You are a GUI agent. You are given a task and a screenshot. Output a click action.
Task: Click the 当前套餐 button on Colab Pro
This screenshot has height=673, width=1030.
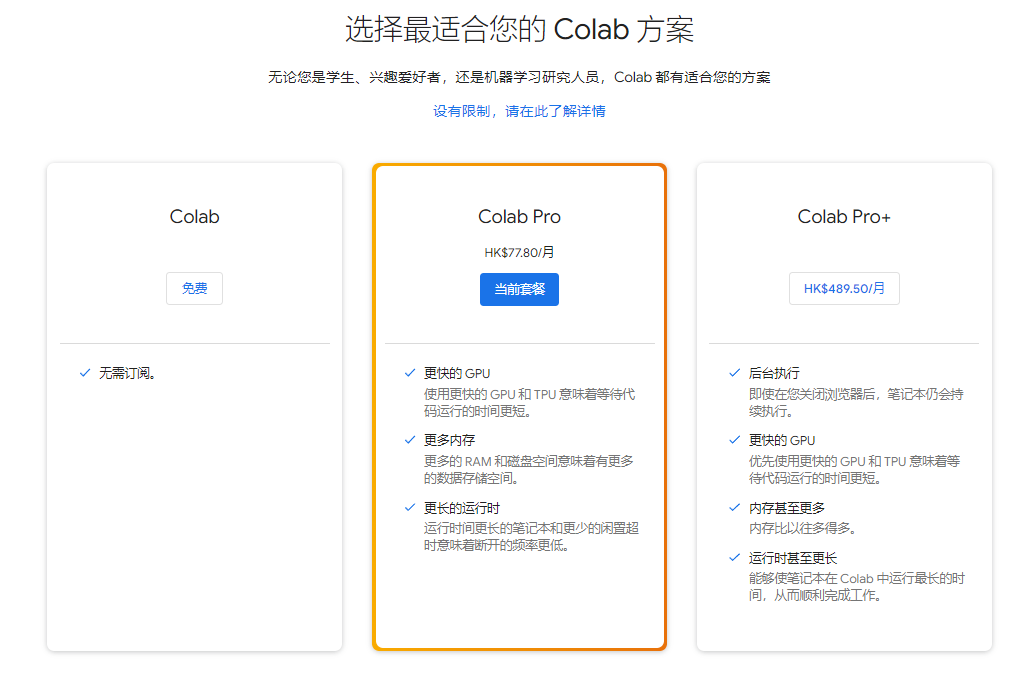tap(519, 290)
